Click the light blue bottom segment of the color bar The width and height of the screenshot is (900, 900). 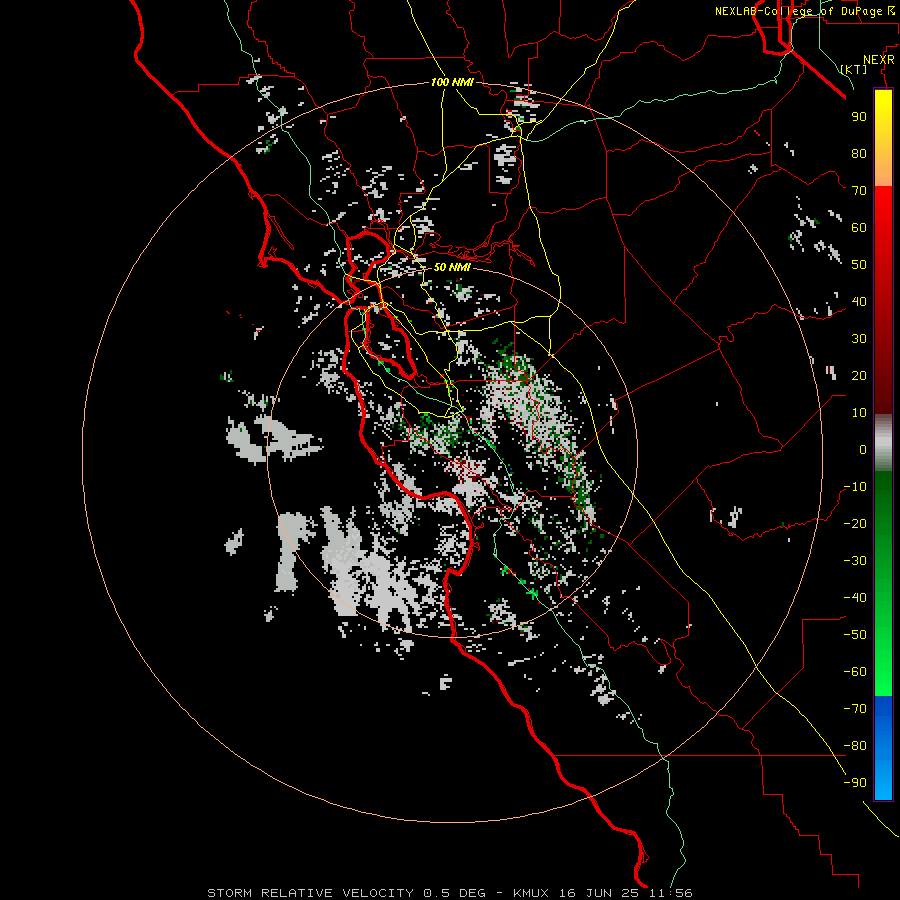[883, 778]
